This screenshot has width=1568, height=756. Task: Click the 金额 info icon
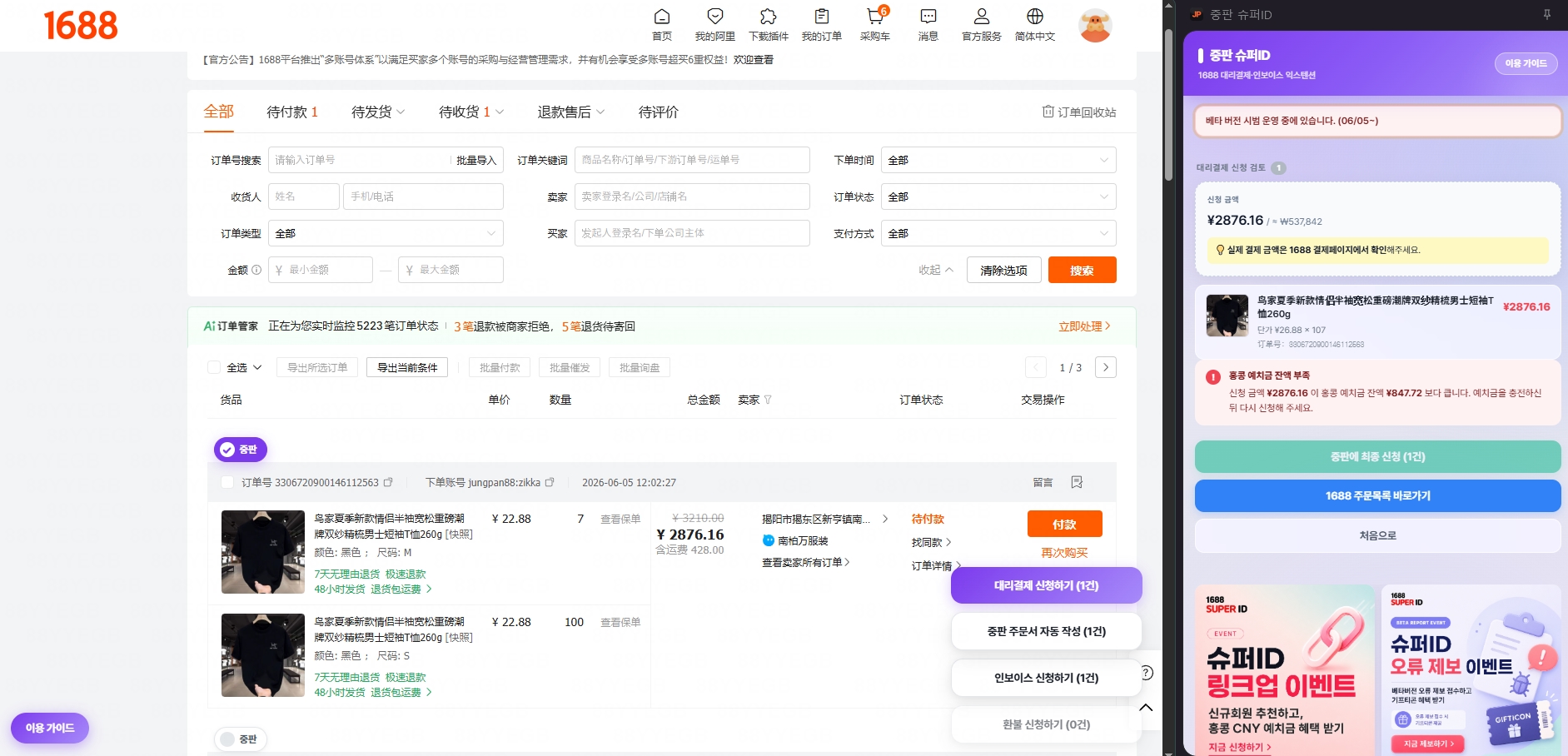pos(256,270)
